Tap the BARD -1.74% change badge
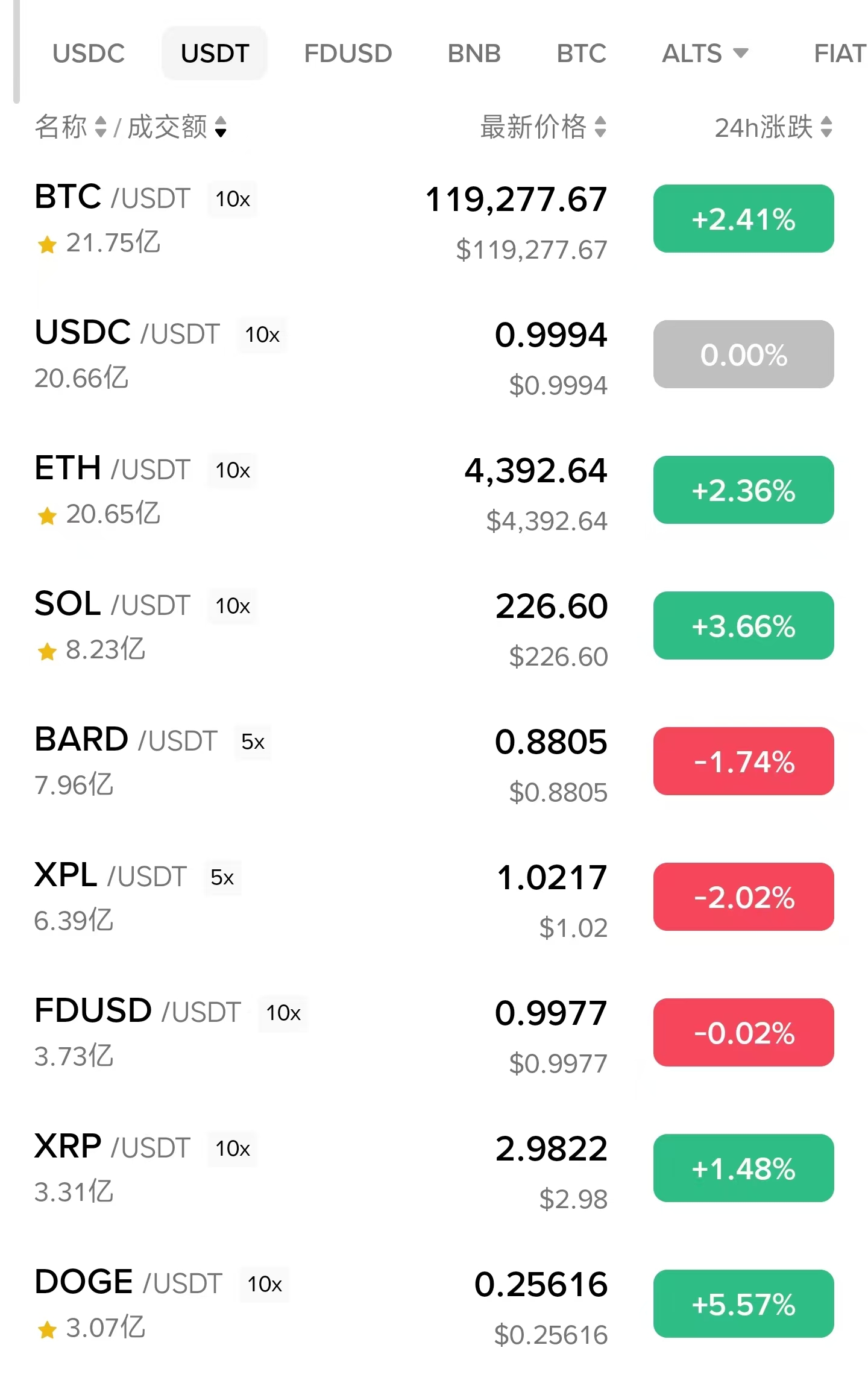 [743, 761]
